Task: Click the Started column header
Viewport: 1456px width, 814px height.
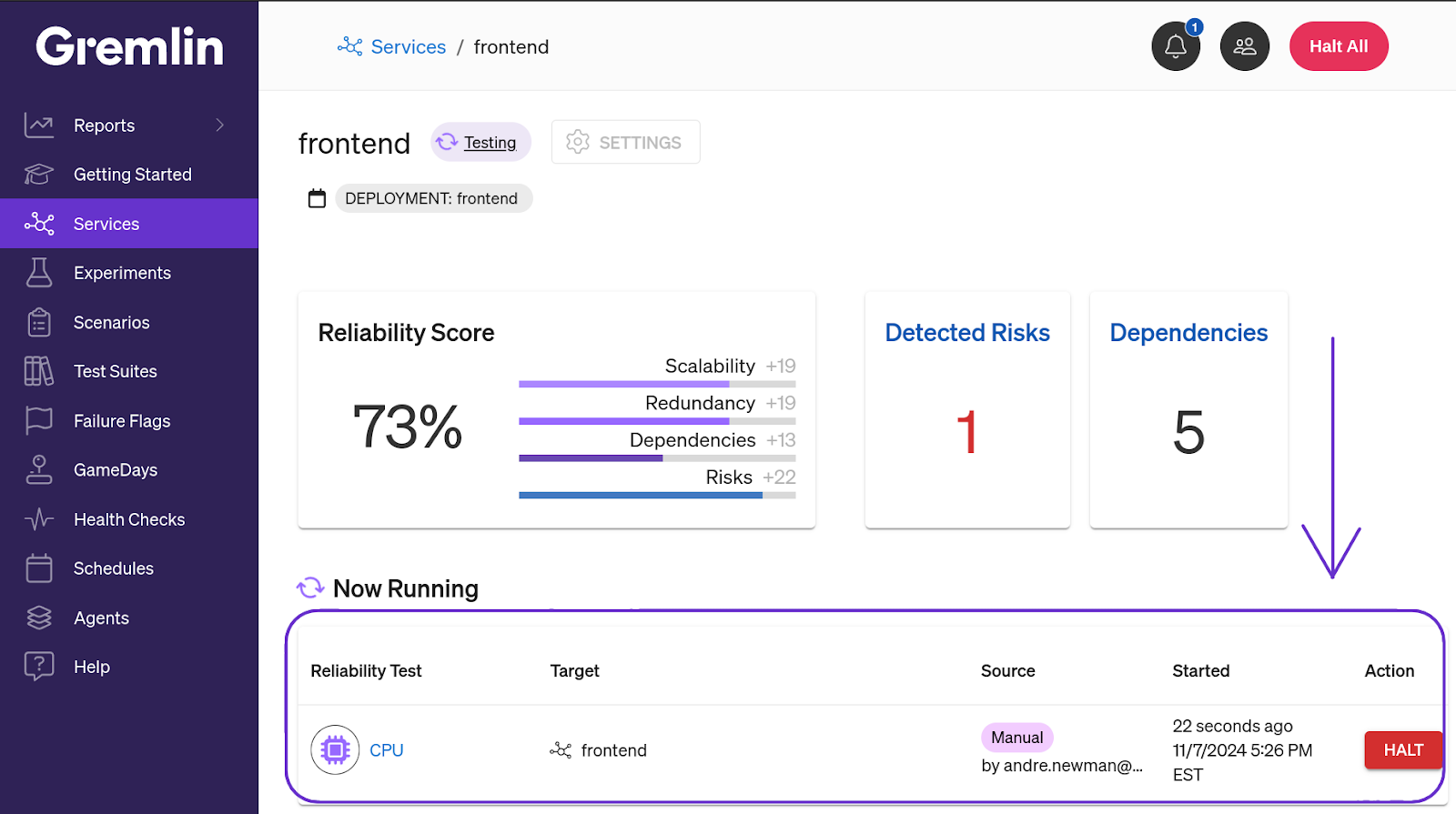Action: click(x=1201, y=671)
